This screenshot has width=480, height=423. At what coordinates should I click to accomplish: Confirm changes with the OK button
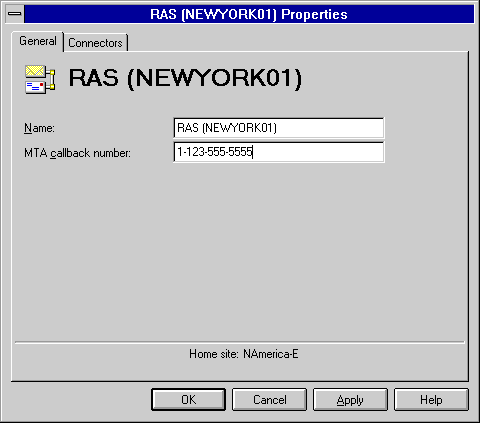188,399
